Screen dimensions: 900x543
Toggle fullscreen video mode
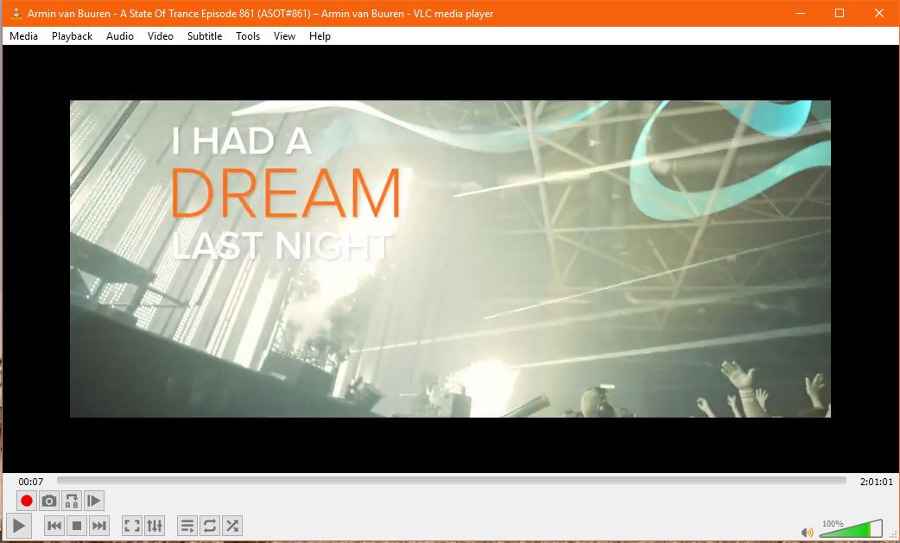[x=132, y=525]
